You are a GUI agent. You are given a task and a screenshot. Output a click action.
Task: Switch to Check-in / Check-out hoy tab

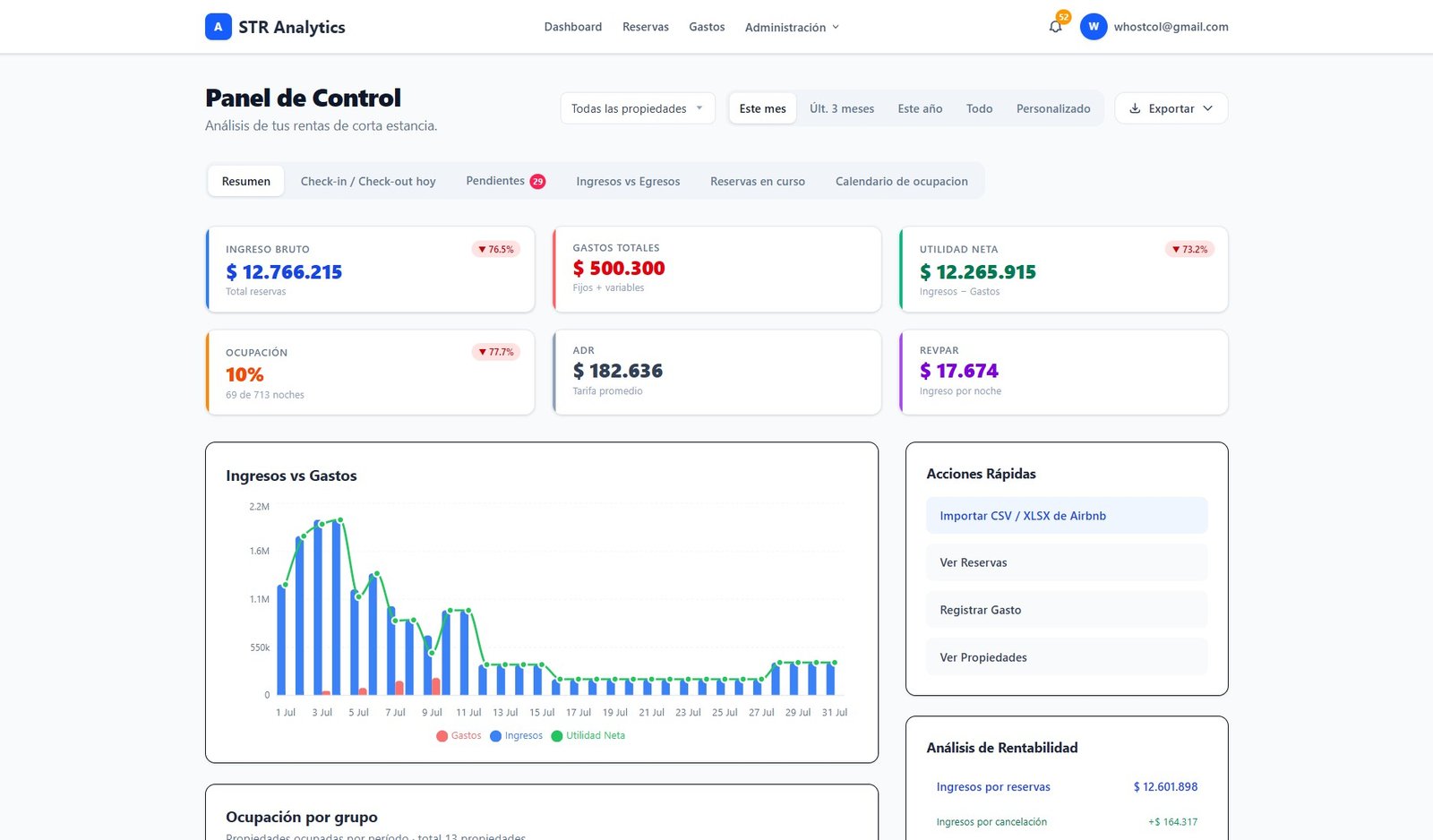pos(368,181)
